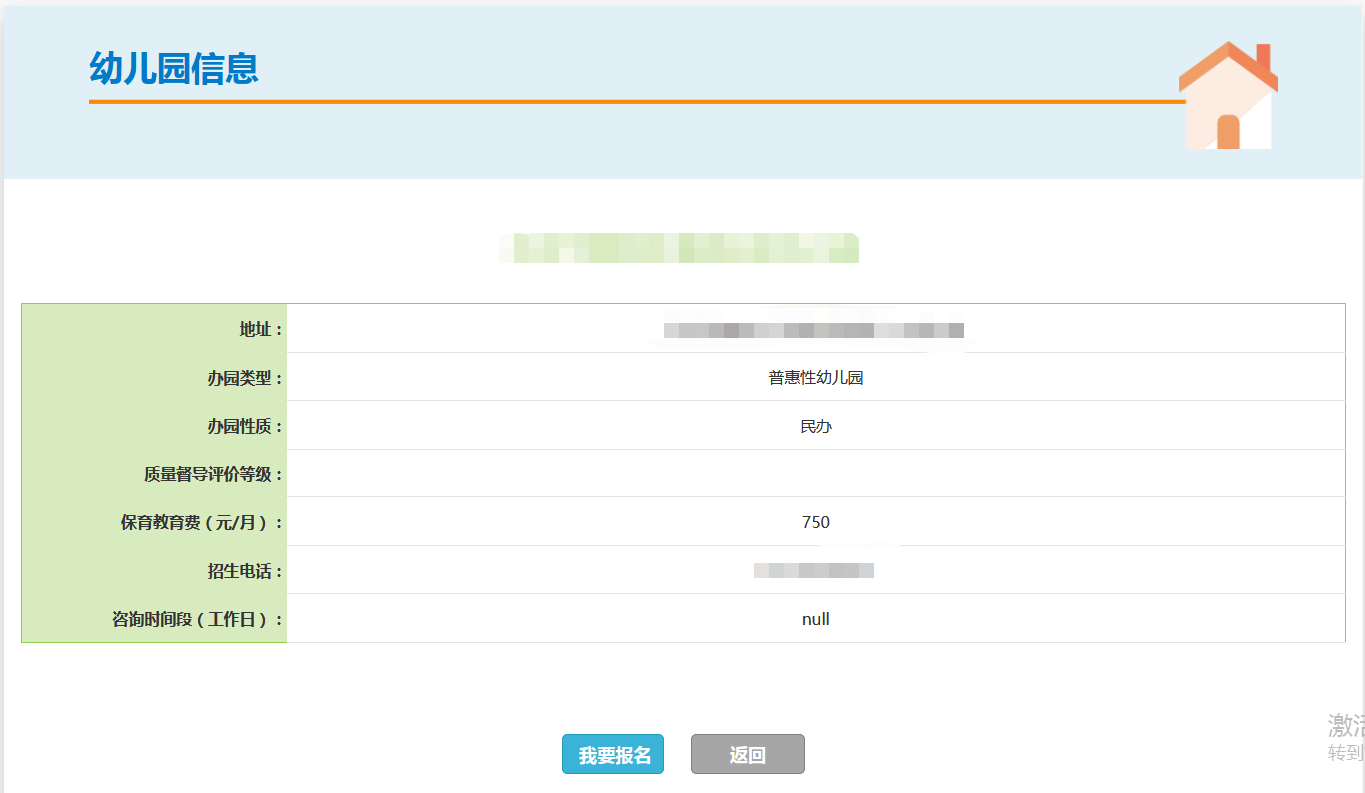1365x793 pixels.
Task: Select the 民办 value text
Action: coord(815,426)
